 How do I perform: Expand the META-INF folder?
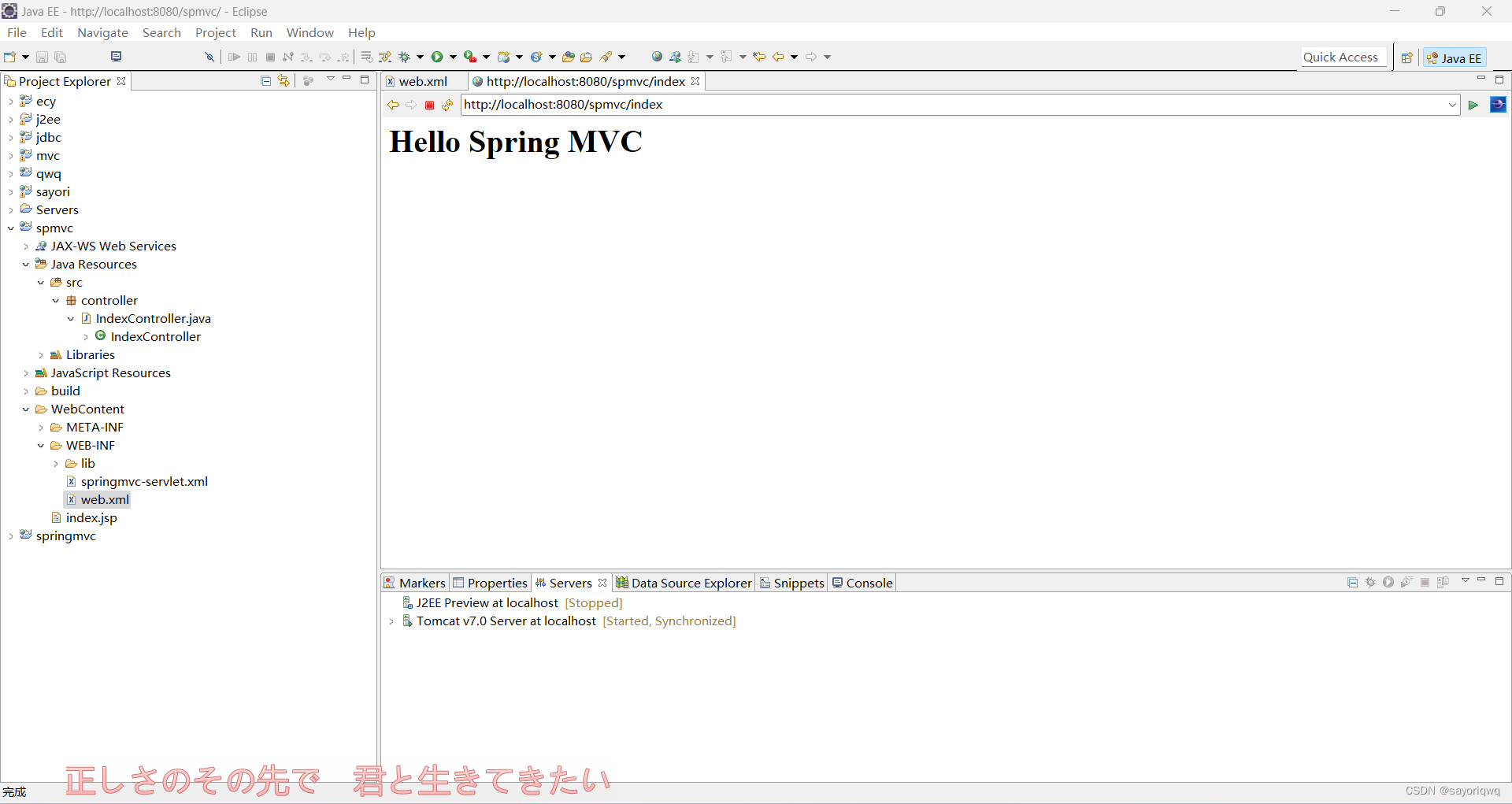click(41, 428)
